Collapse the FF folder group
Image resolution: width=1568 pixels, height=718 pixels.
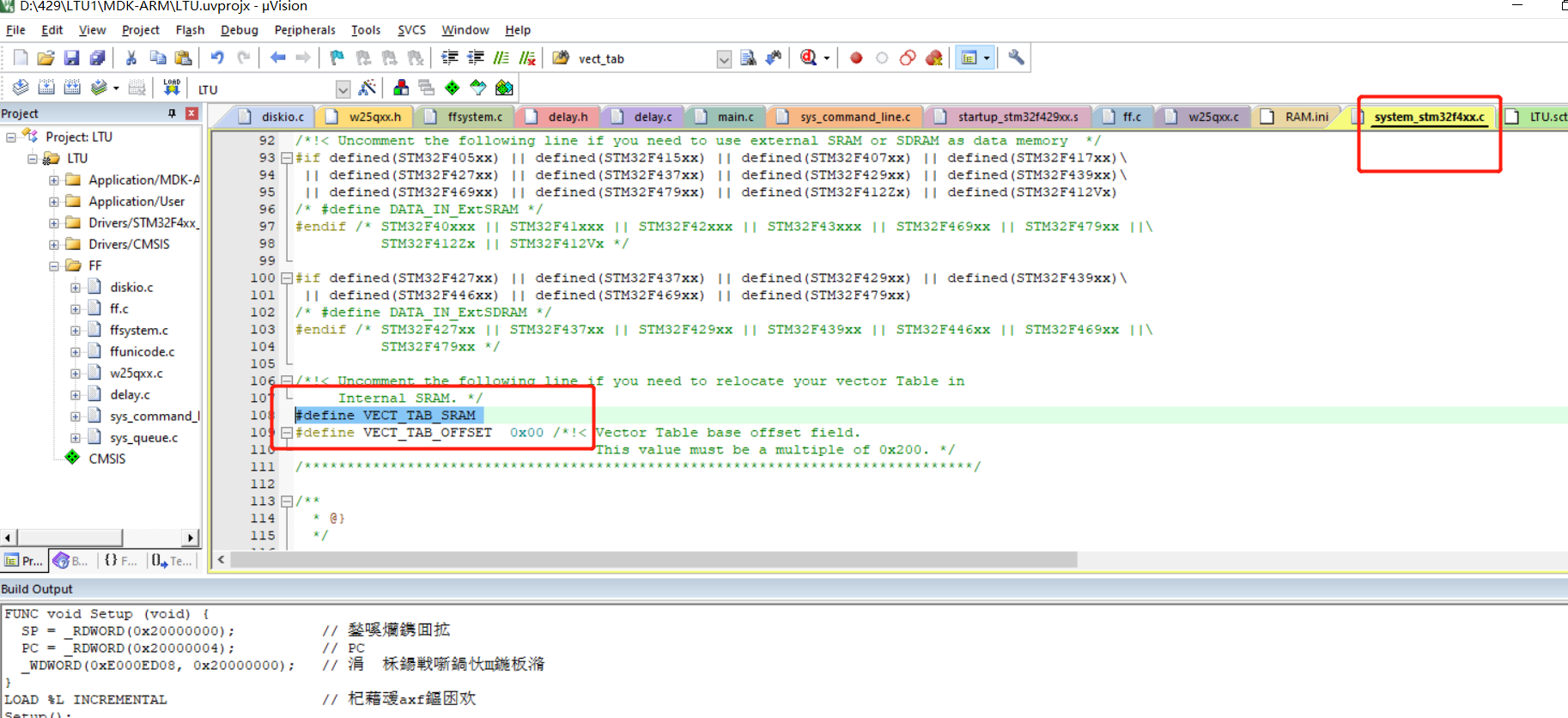coord(53,265)
